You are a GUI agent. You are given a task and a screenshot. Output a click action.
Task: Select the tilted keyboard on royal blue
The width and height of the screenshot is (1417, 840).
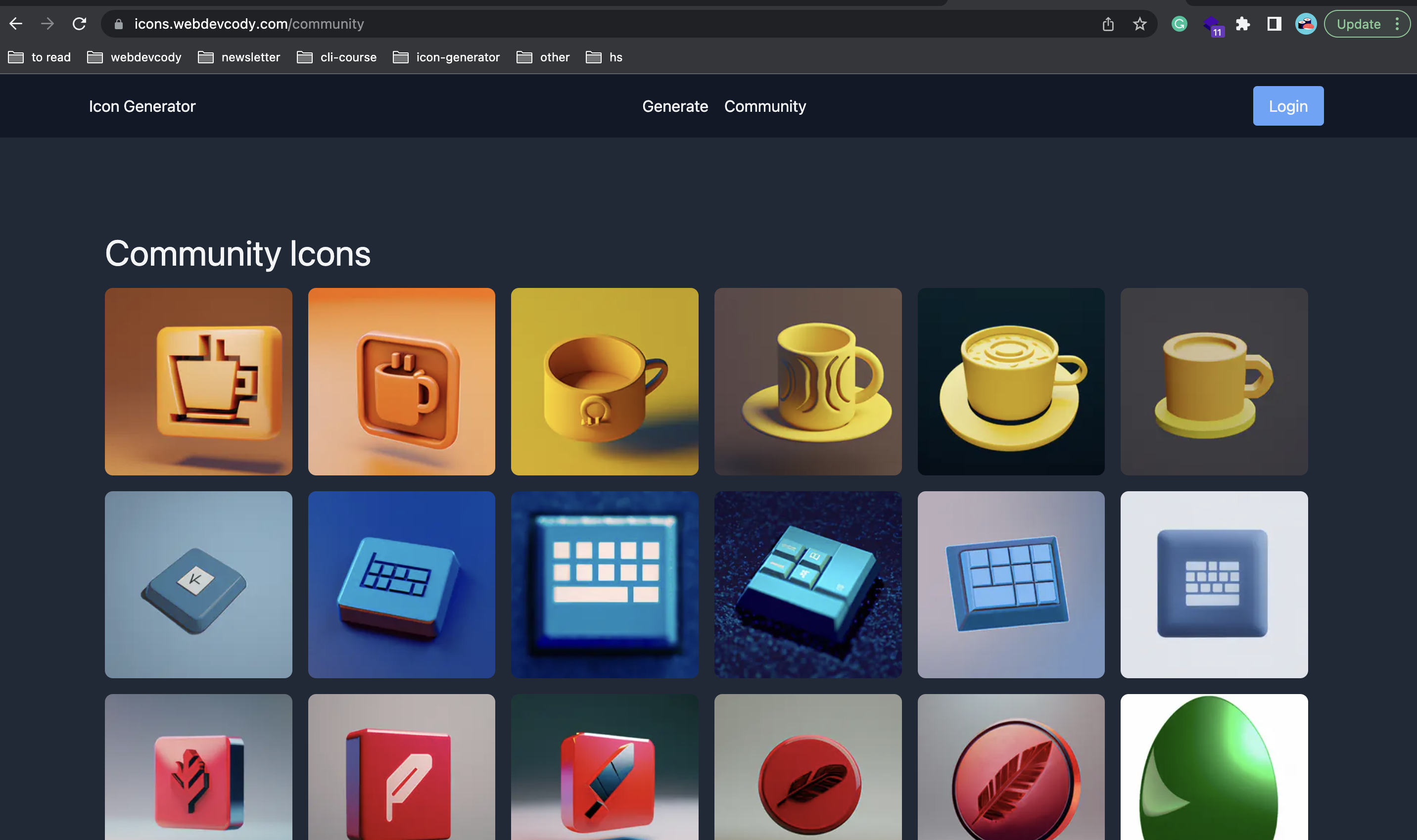pyautogui.click(x=401, y=585)
